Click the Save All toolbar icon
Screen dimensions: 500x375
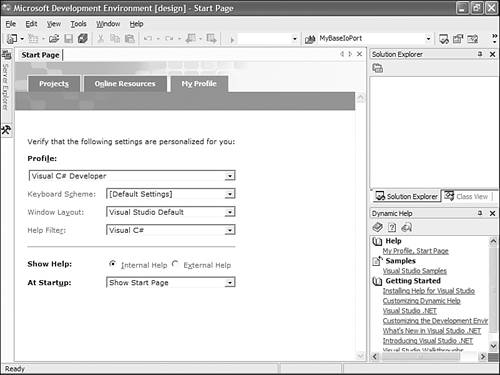pyautogui.click(x=82, y=39)
